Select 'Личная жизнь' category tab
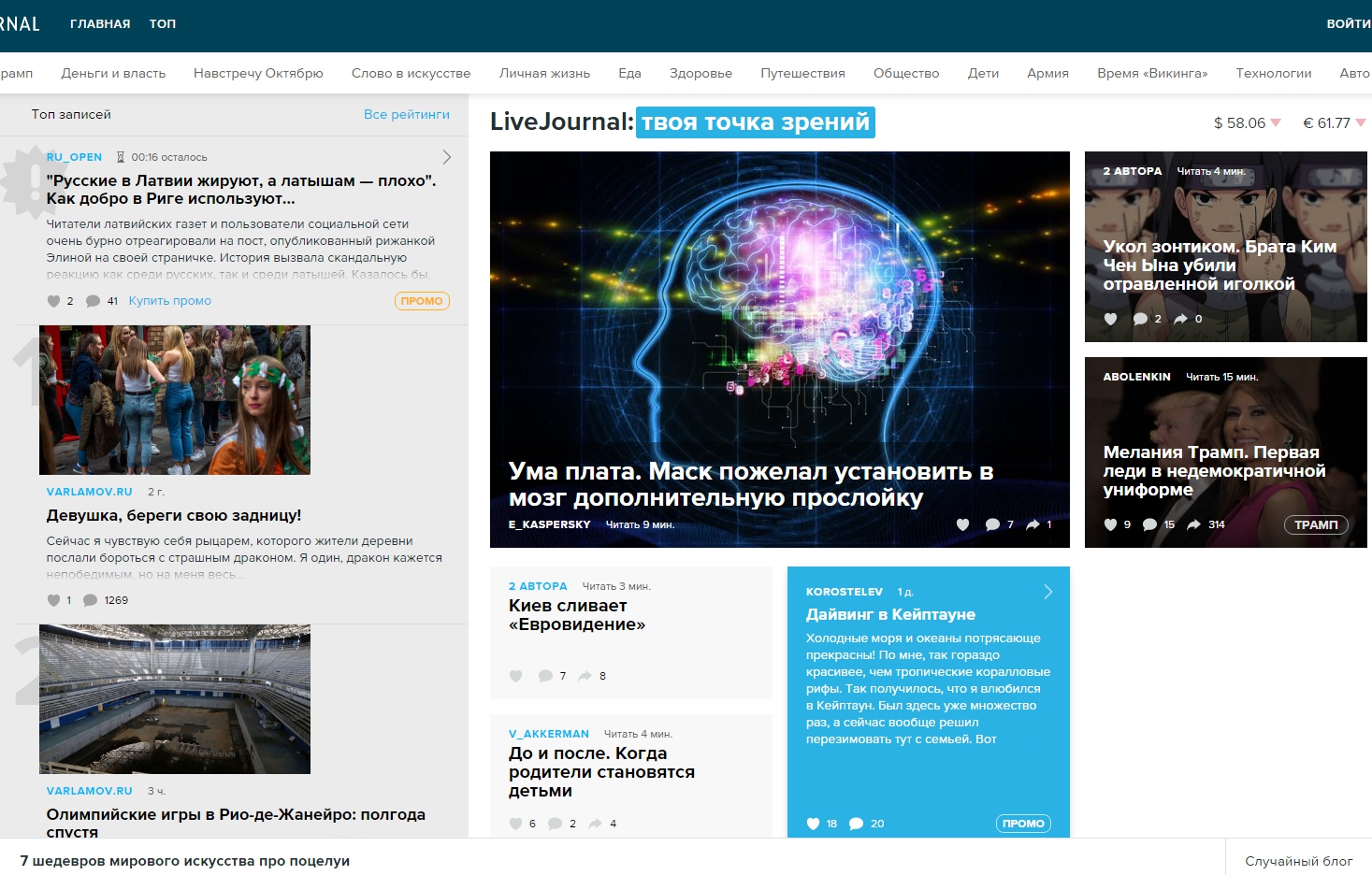Viewport: 1372px width, 875px height. (544, 73)
